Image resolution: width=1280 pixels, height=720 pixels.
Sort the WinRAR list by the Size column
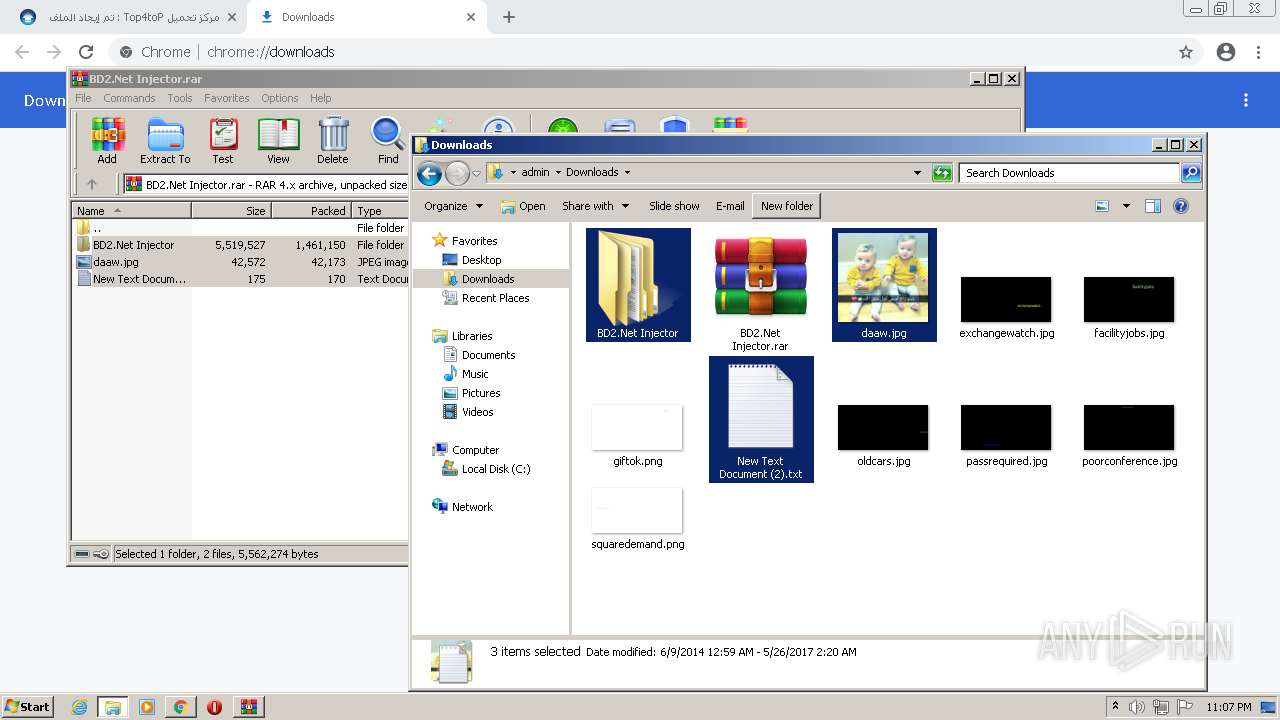click(231, 211)
